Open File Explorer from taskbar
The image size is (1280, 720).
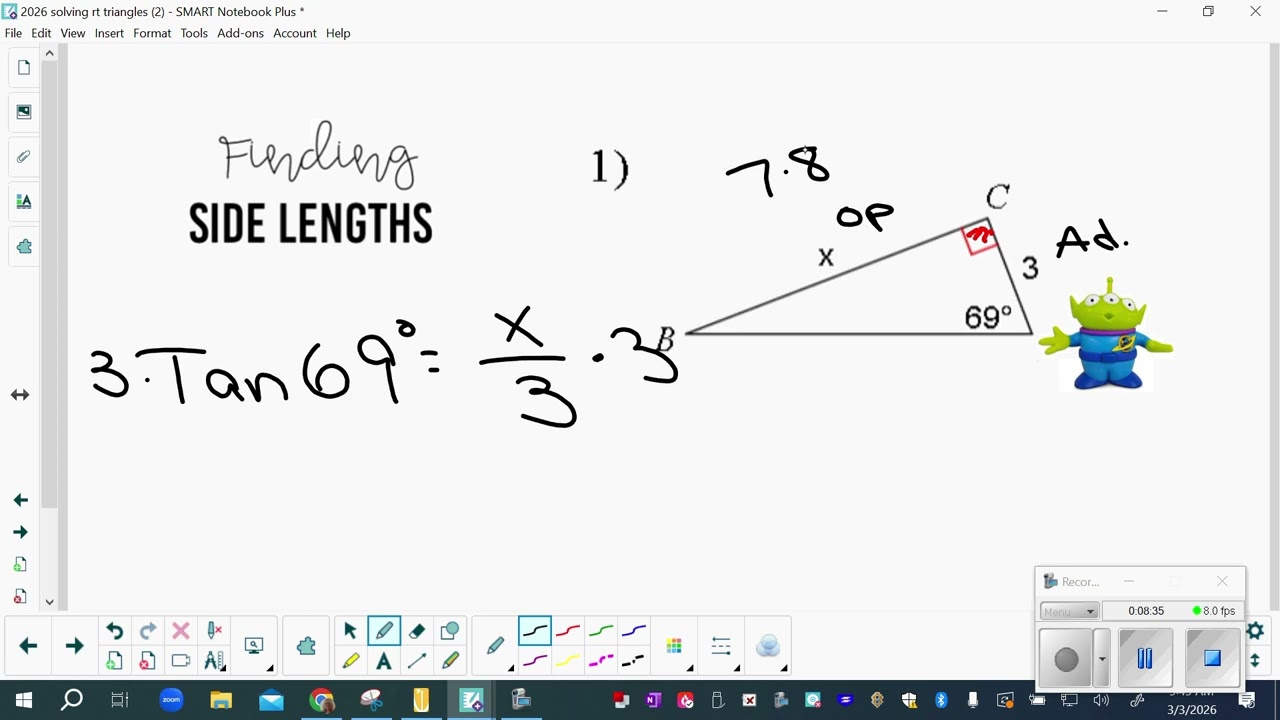(221, 700)
